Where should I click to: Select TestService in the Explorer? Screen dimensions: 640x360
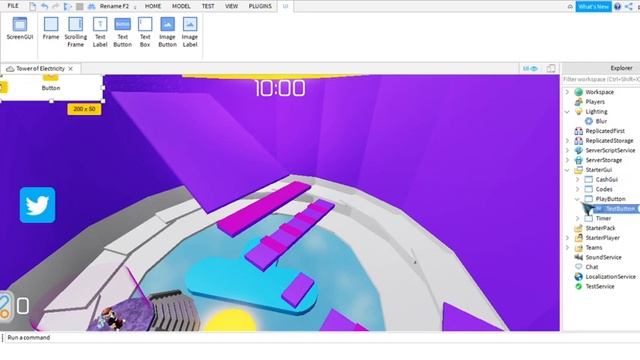click(x=600, y=287)
